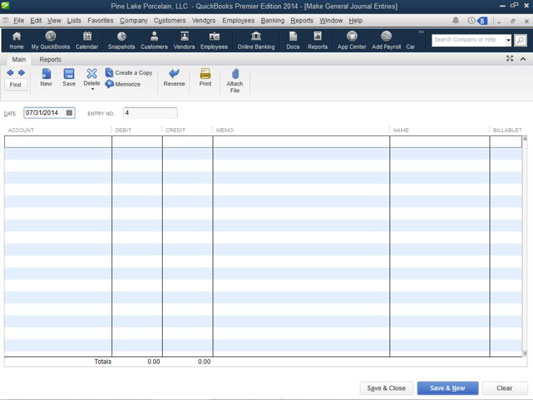Image resolution: width=533 pixels, height=400 pixels.
Task: Click the Reverse journal entry icon
Action: pos(174,73)
